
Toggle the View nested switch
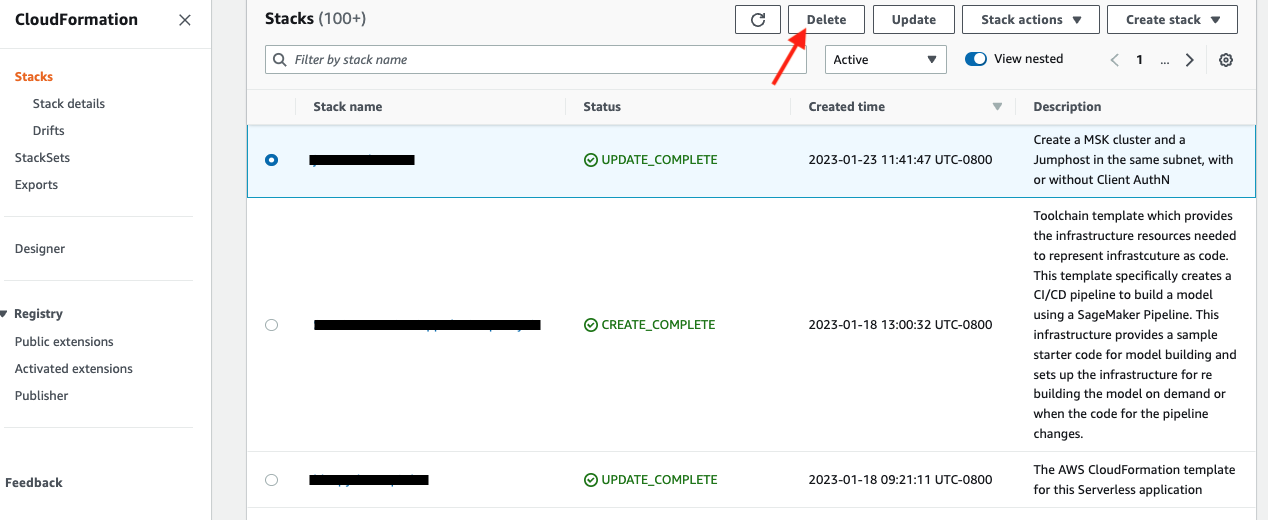click(x=976, y=59)
